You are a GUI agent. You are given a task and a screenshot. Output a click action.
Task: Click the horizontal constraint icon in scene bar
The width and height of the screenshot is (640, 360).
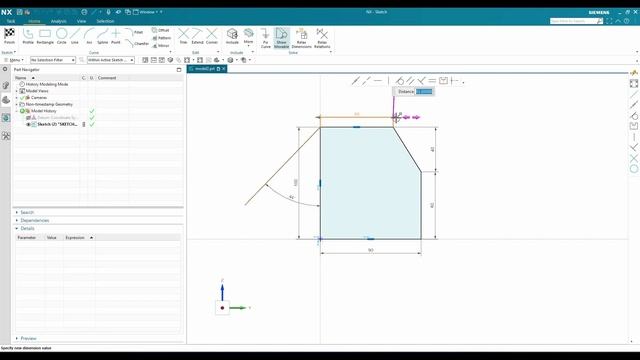(378, 81)
